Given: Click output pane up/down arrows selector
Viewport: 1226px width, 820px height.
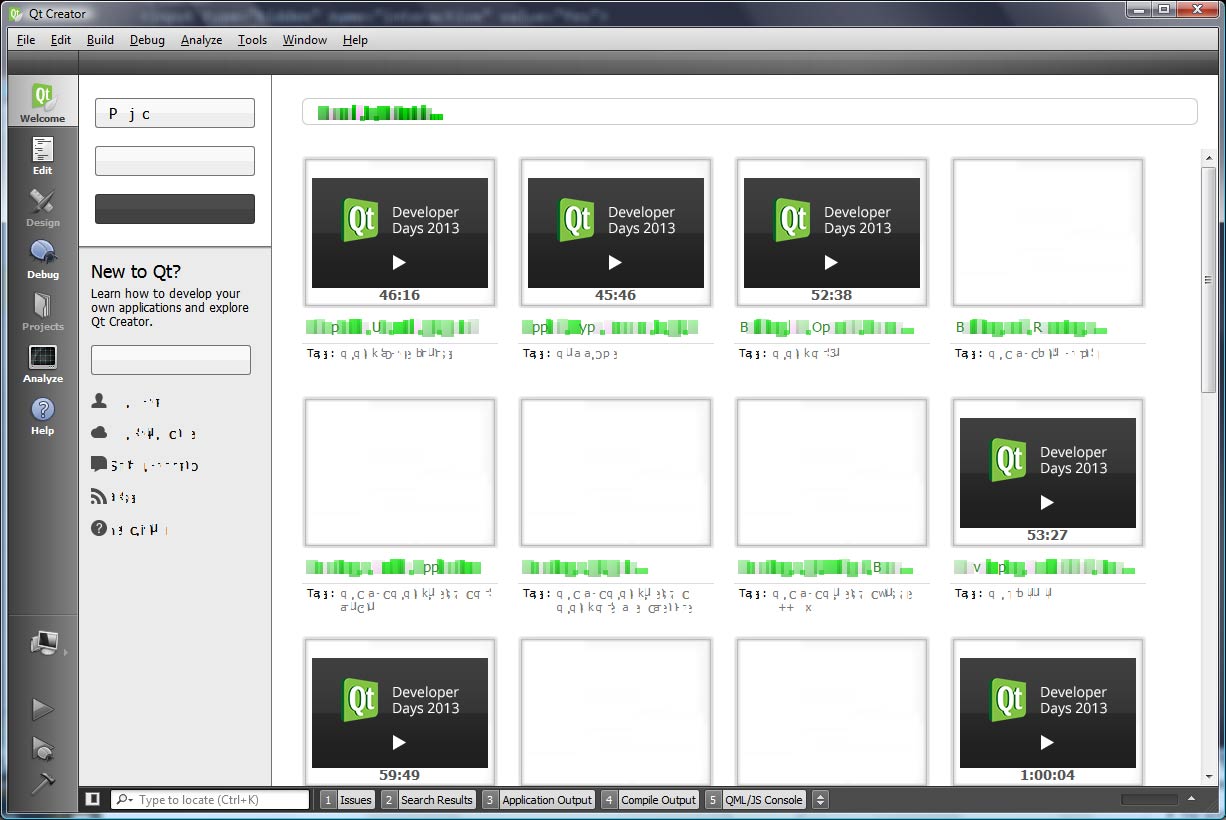Looking at the screenshot, I should point(820,800).
